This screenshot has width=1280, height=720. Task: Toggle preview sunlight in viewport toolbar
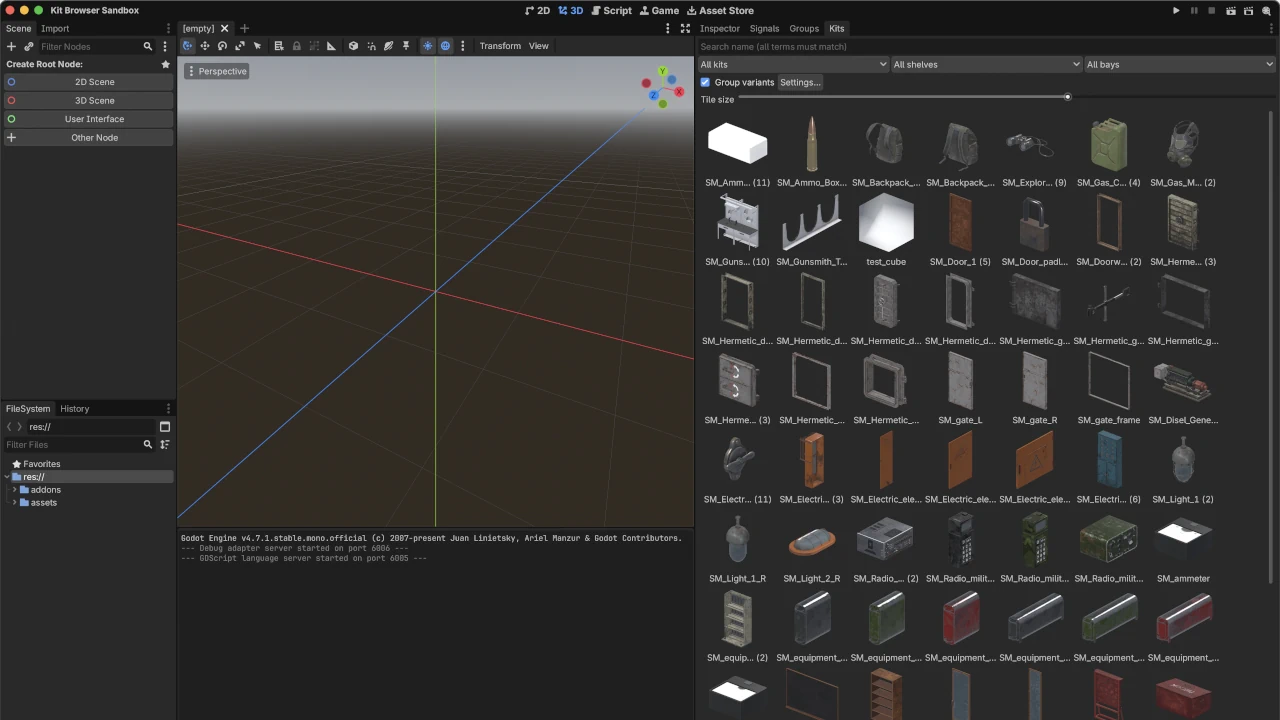pyautogui.click(x=427, y=46)
